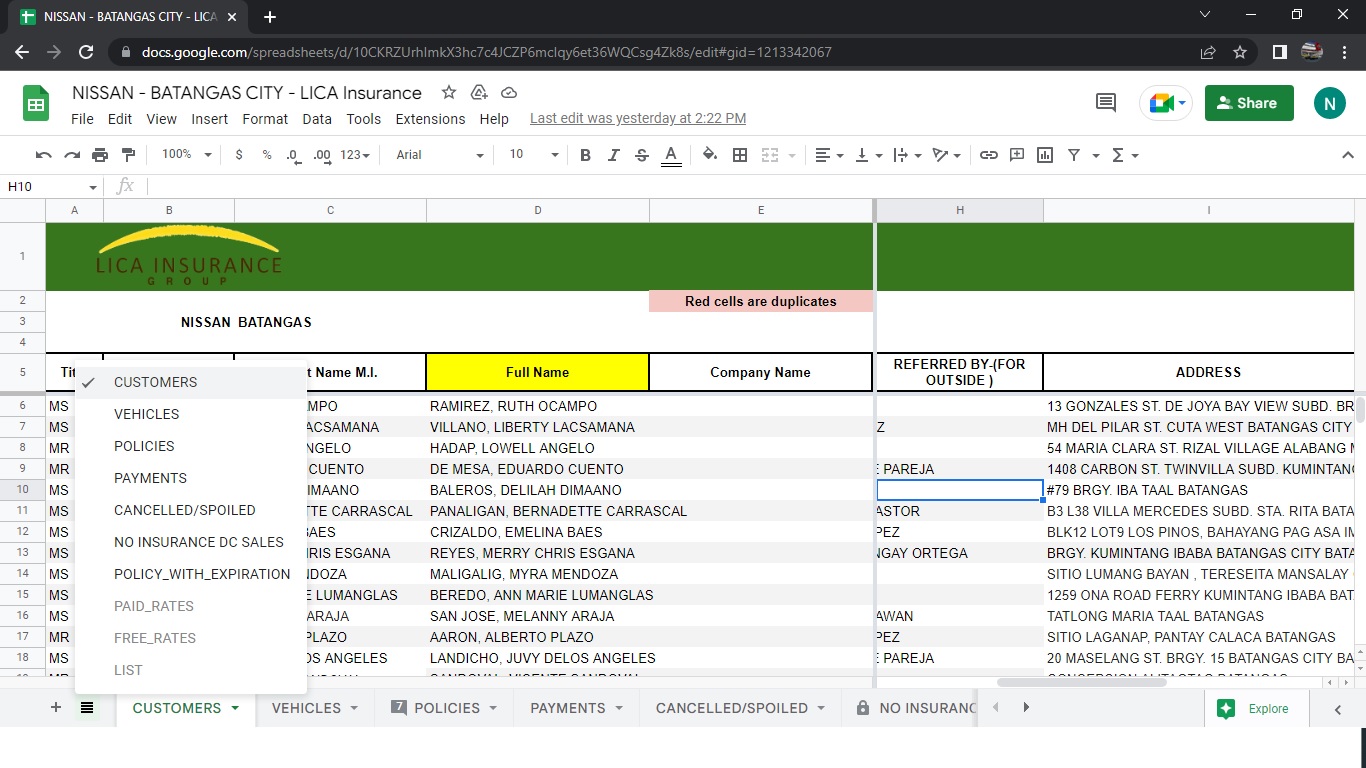Toggle Bold formatting
1366x768 pixels.
click(x=586, y=155)
